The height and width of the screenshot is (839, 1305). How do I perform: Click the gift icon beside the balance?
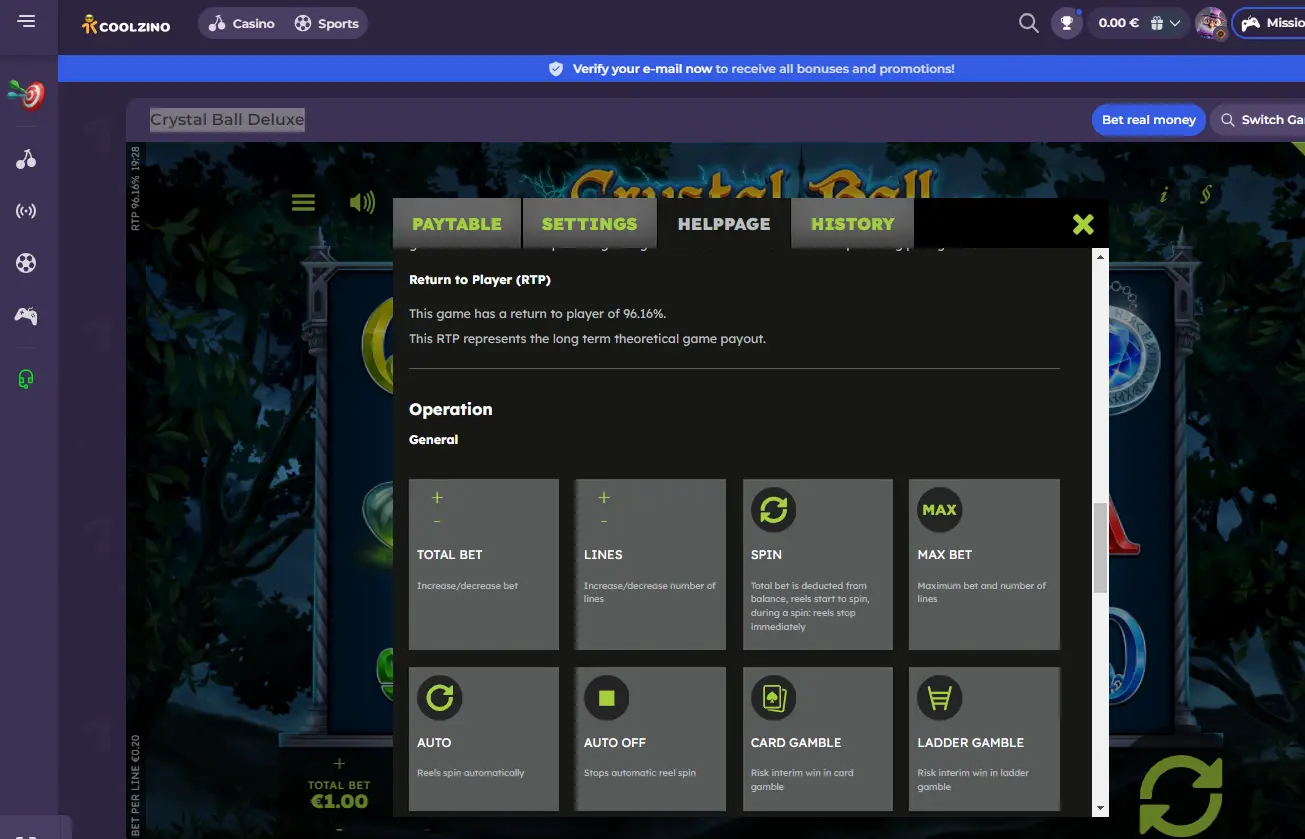pos(1157,23)
